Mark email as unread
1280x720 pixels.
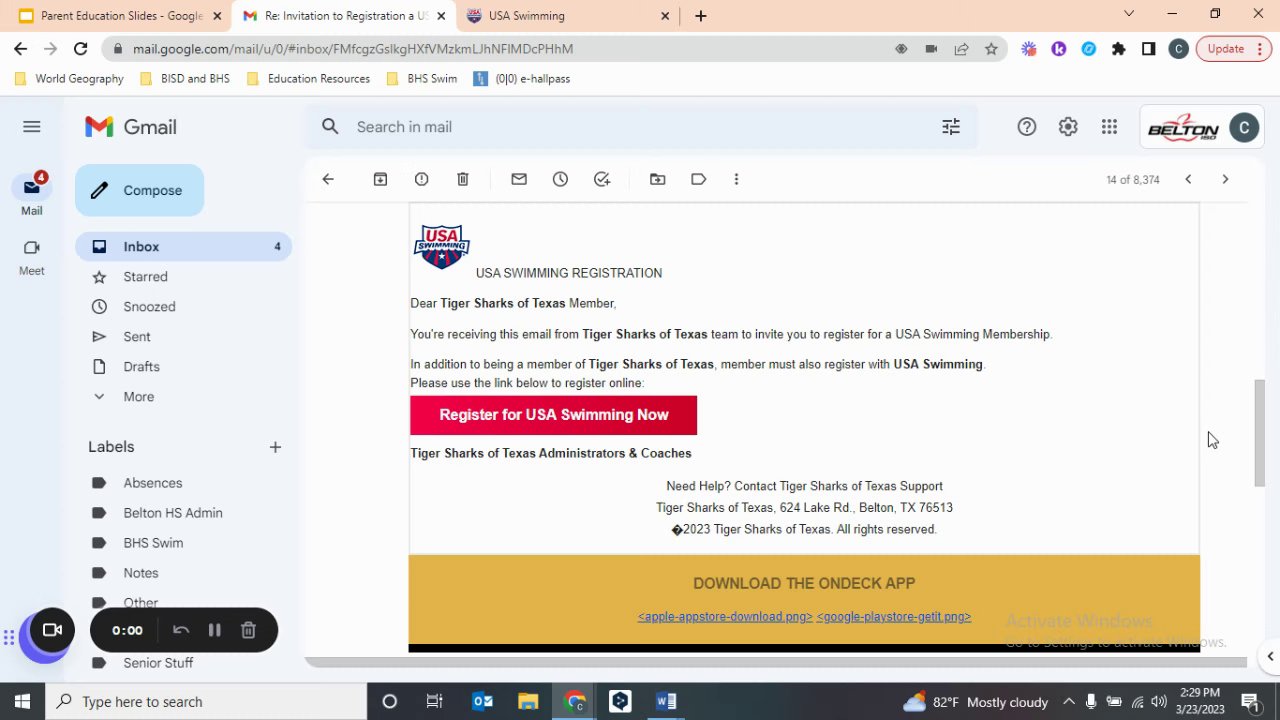coord(518,179)
